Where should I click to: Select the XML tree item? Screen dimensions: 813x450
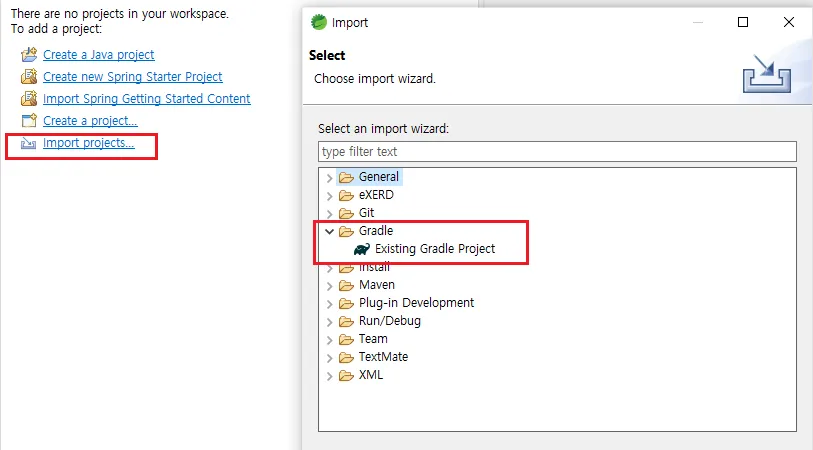371,374
